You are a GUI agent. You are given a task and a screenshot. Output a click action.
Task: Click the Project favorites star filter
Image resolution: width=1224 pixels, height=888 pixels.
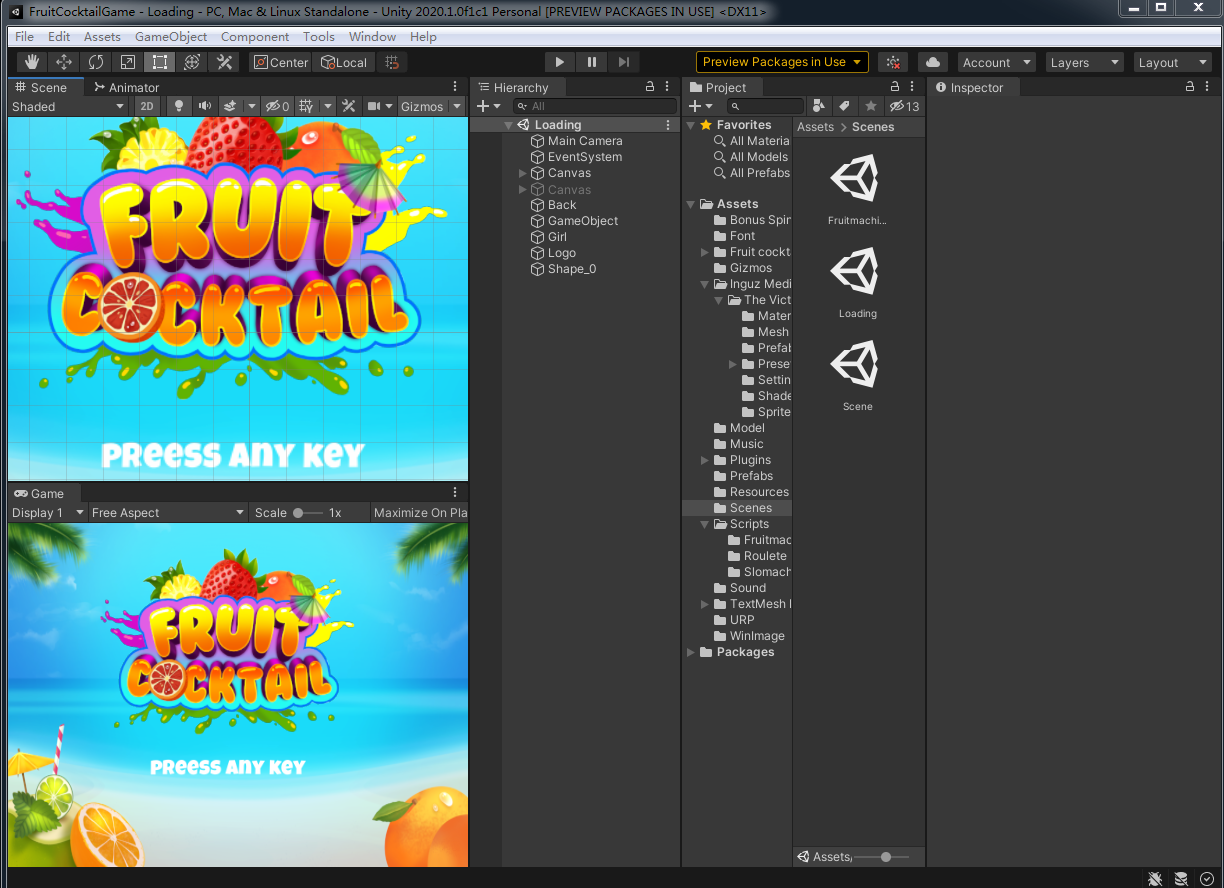(x=871, y=106)
